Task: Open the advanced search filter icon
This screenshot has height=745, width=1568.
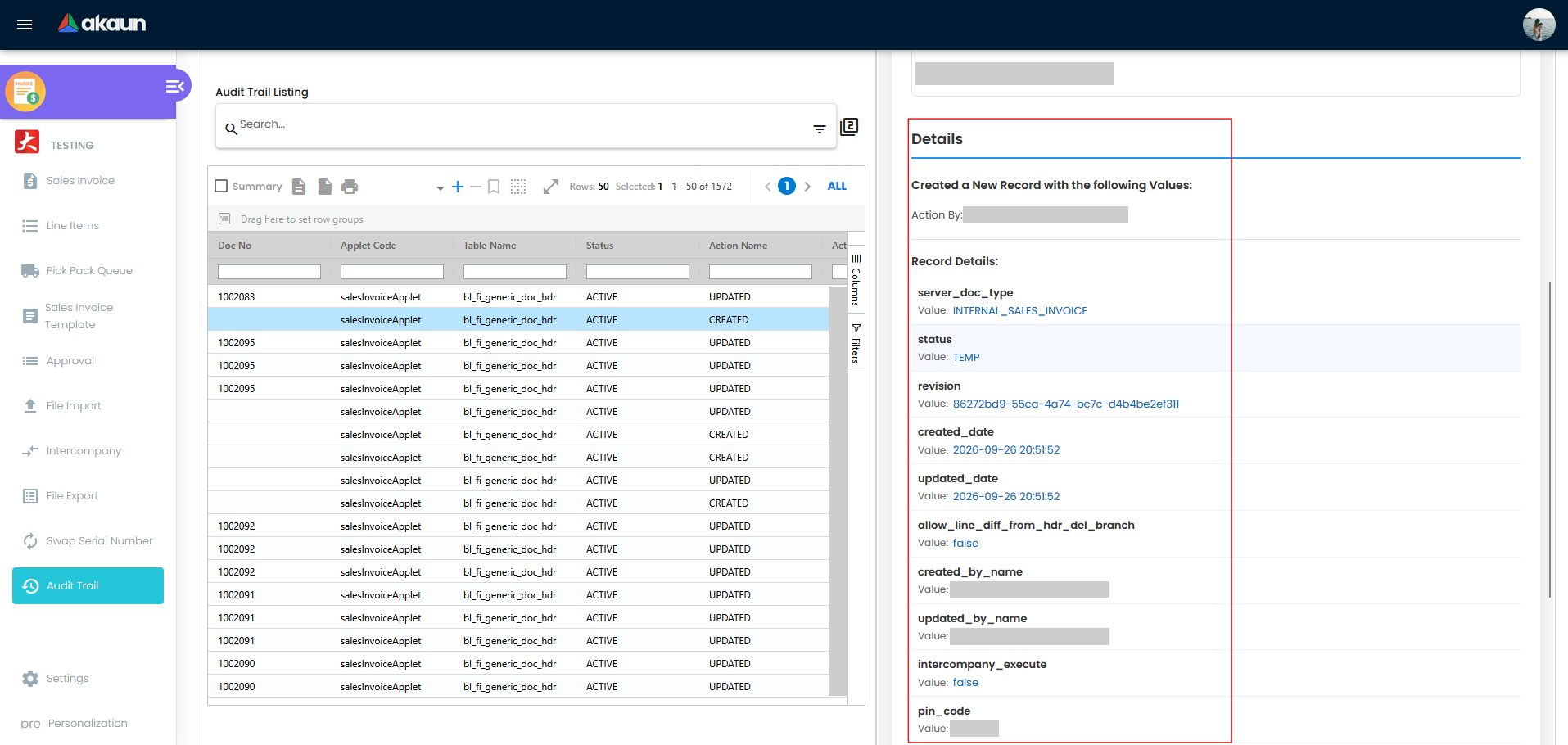Action: click(819, 129)
